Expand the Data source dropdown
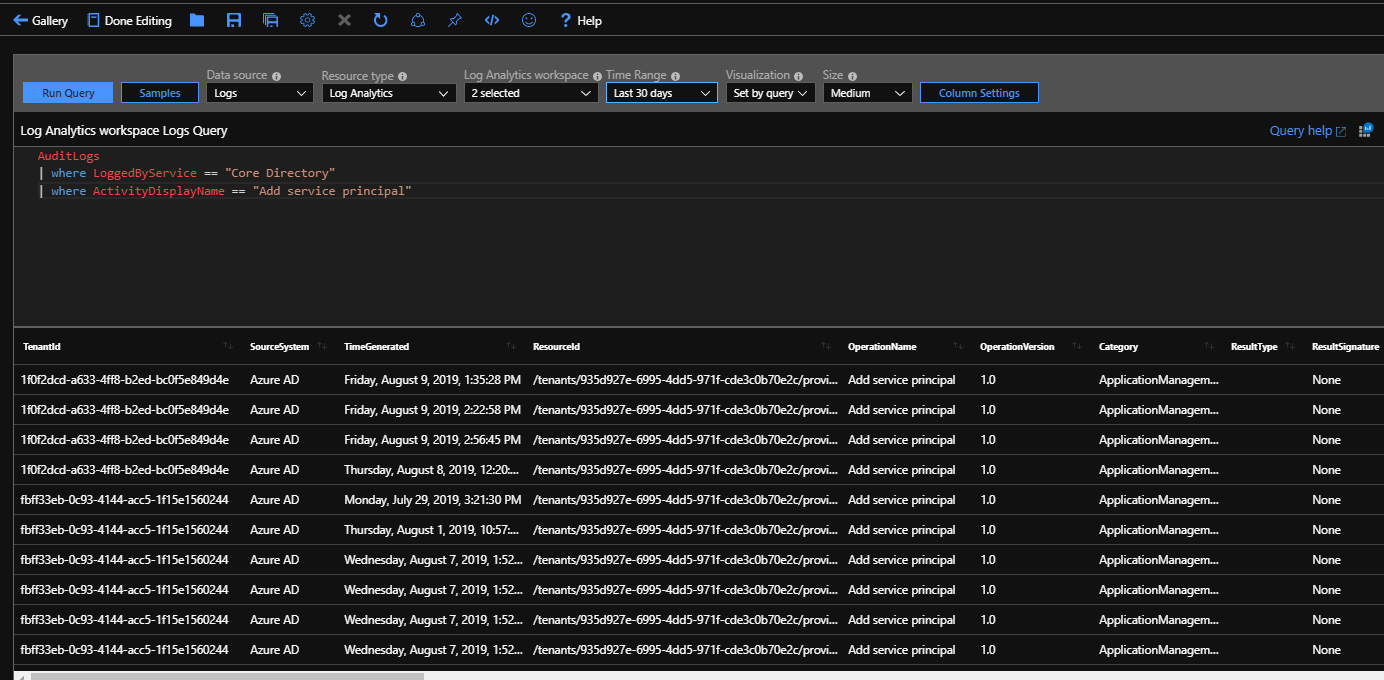This screenshot has height=680, width=1384. (x=260, y=93)
